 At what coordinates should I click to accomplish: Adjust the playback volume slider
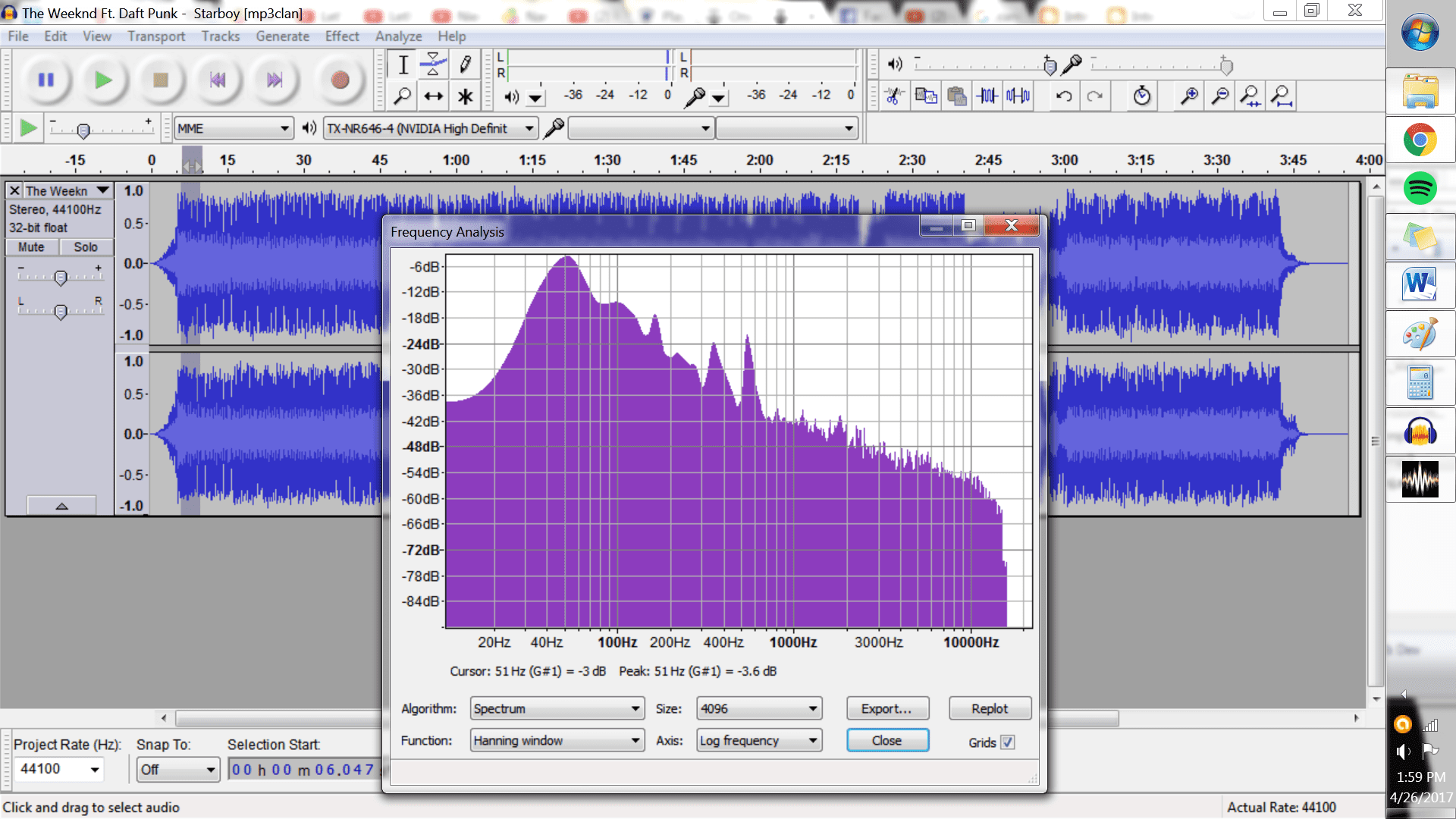(x=1050, y=66)
